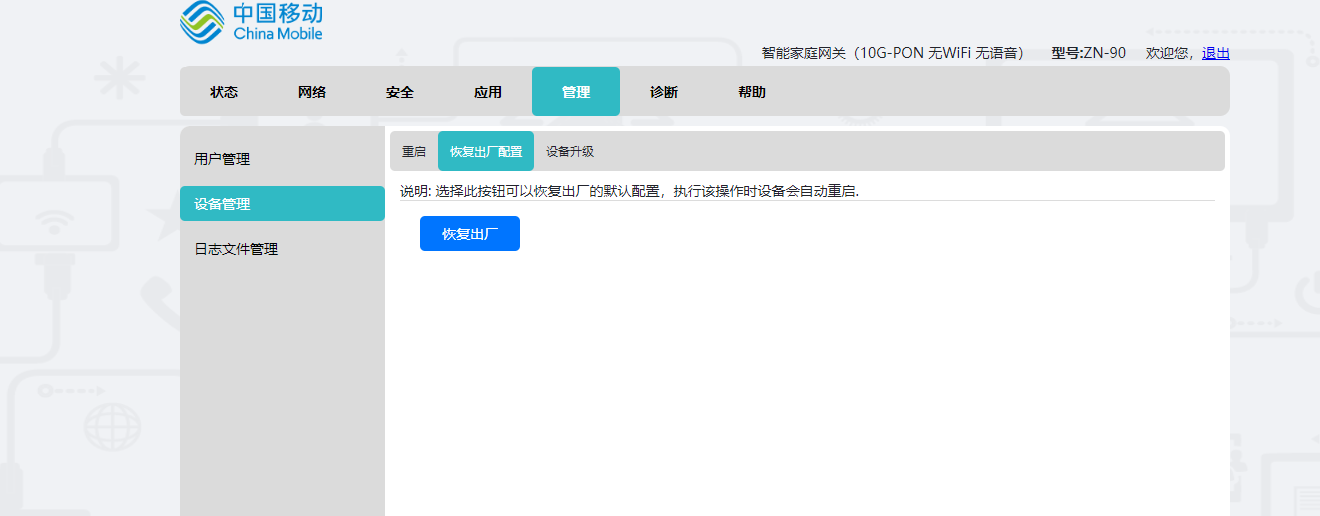Switch to the 重启 reboot sub-tab

[x=414, y=151]
